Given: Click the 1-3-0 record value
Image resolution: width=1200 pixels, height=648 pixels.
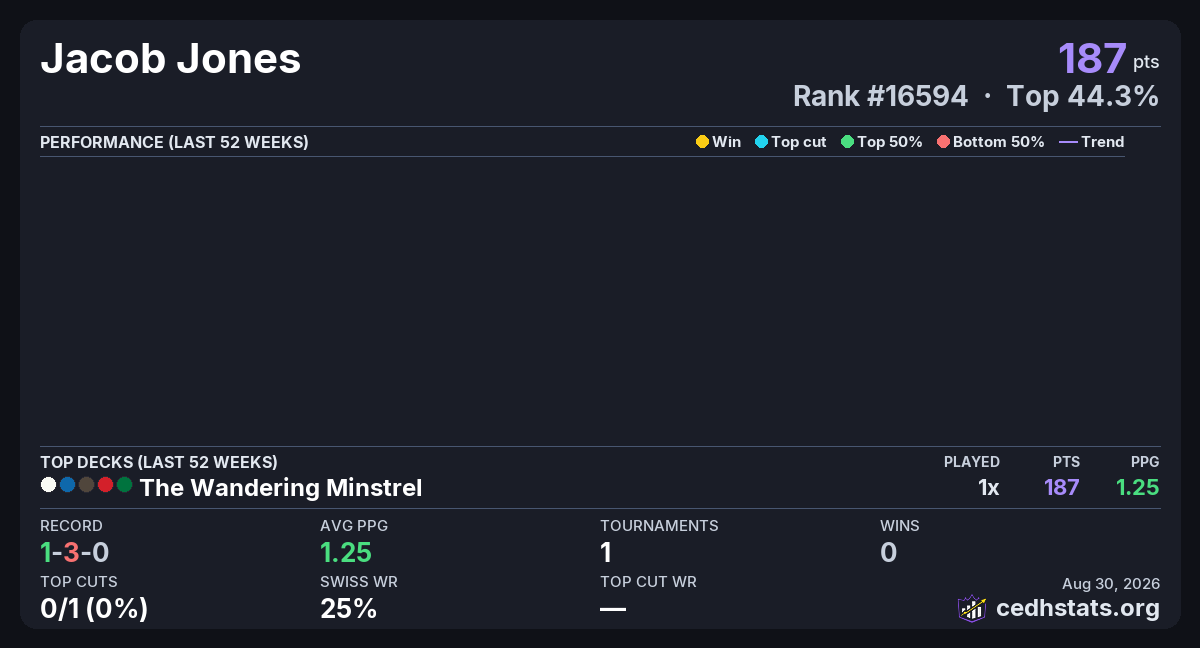Looking at the screenshot, I should (x=74, y=552).
